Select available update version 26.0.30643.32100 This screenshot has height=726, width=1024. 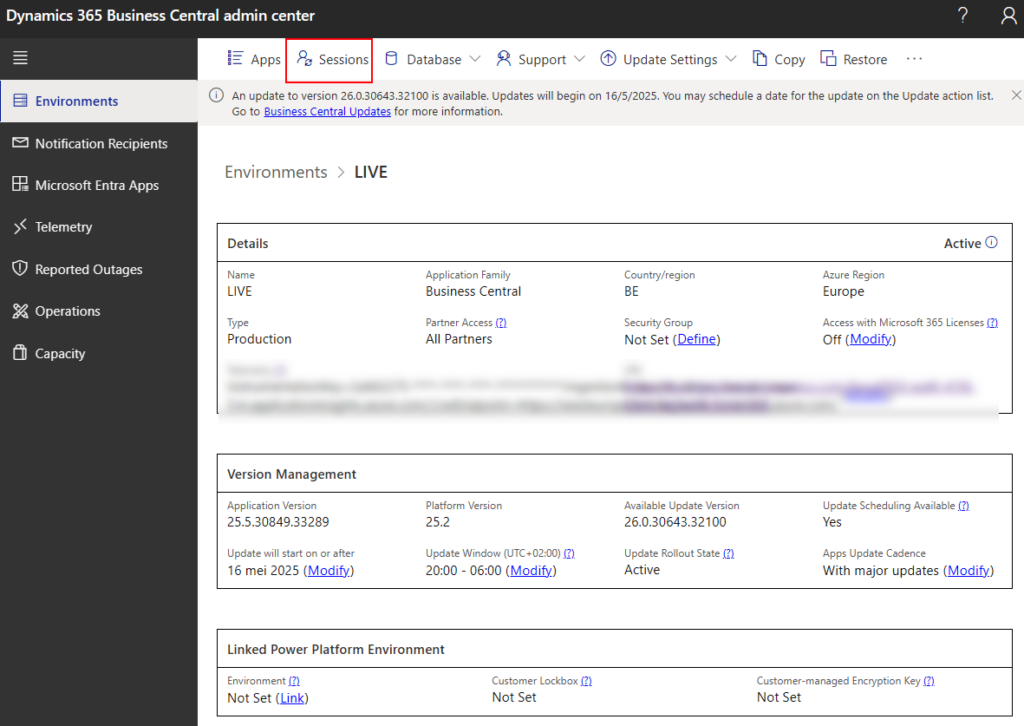tap(675, 522)
